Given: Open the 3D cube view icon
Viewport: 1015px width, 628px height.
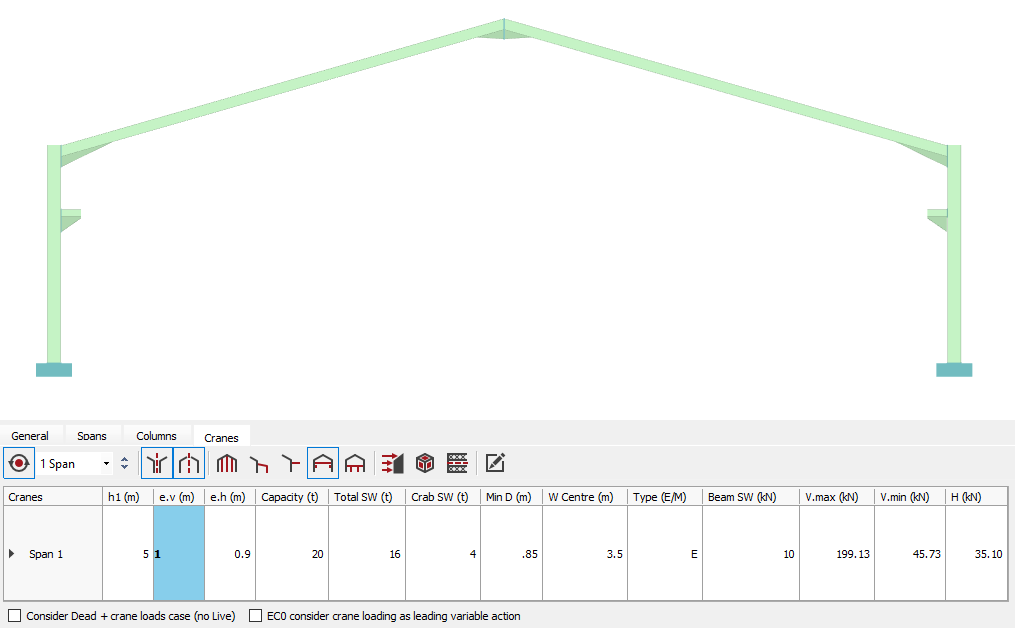Looking at the screenshot, I should click(425, 464).
